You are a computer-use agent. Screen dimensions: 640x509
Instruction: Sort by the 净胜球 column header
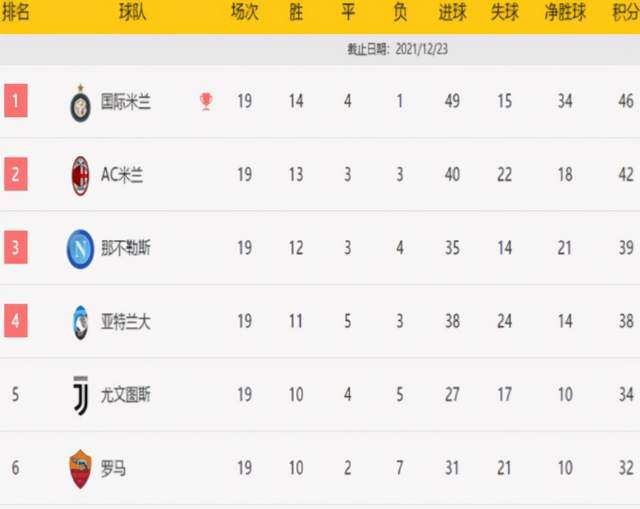pos(565,12)
